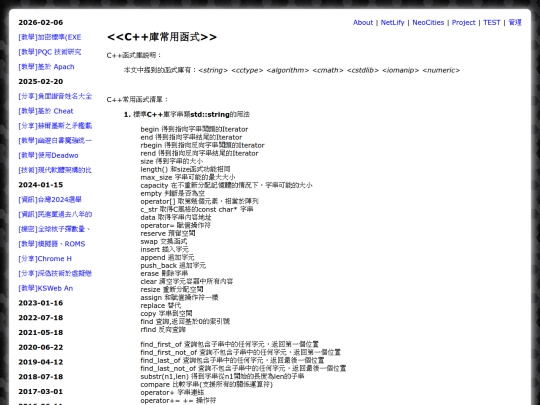540x405 pixels.
Task: Collapse the 2025-02-20 date group
Action: pos(41,82)
